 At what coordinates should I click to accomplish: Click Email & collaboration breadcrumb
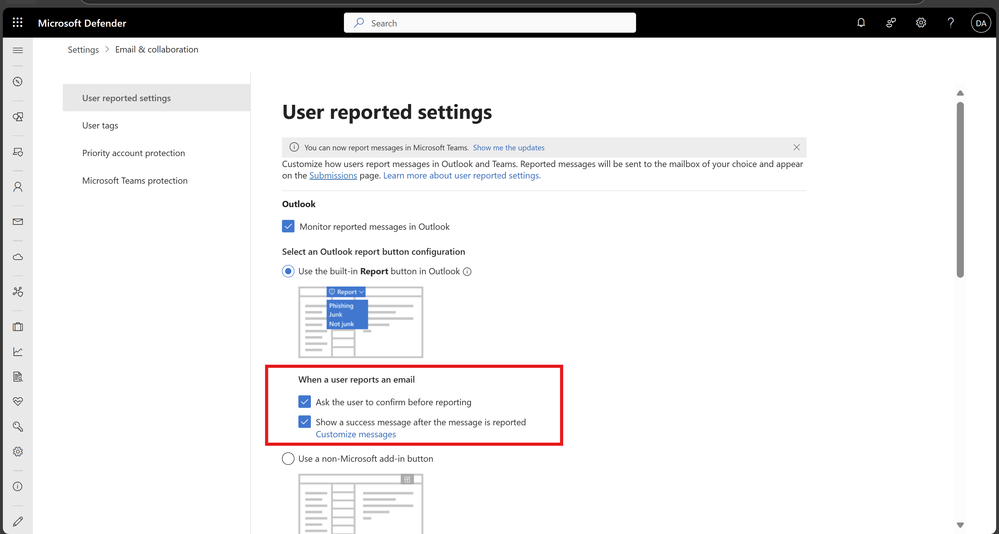pyautogui.click(x=157, y=50)
